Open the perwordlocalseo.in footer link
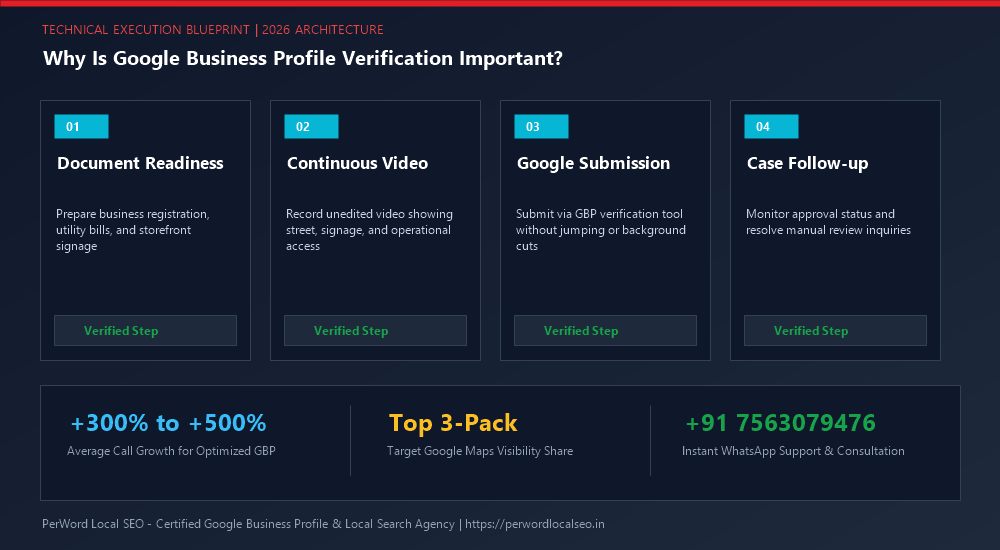The width and height of the screenshot is (1000, 550). pyautogui.click(x=534, y=524)
